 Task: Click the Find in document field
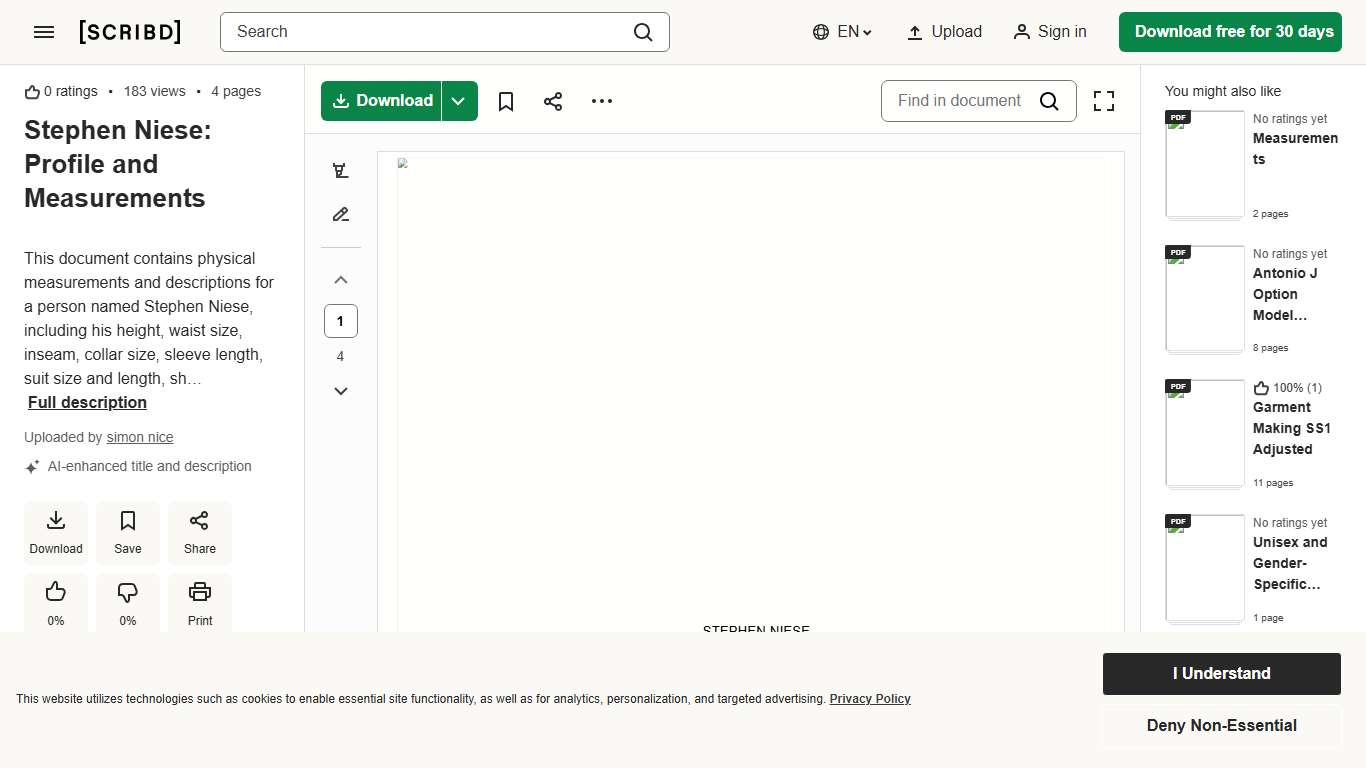point(959,101)
